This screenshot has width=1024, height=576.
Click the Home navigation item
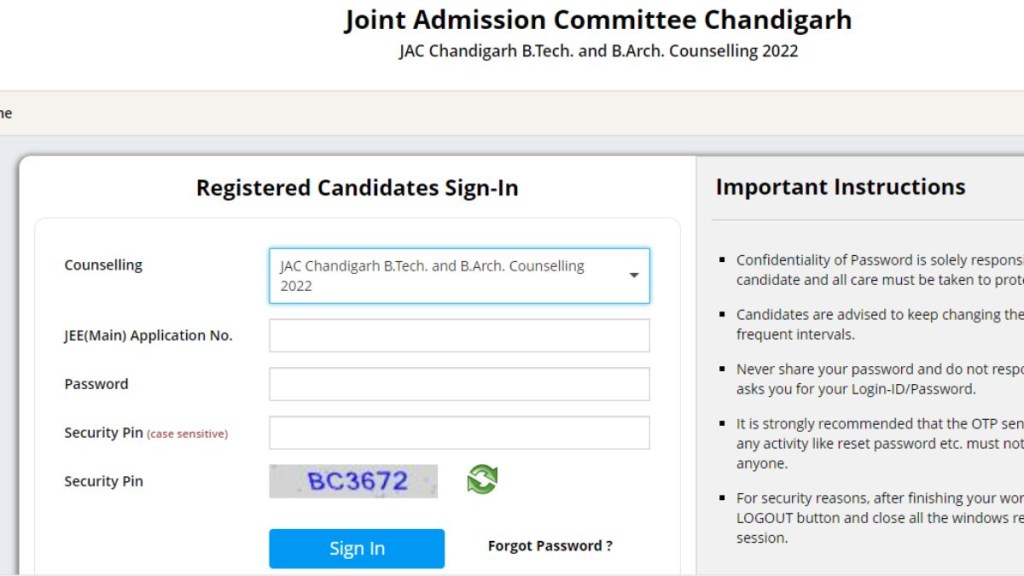[x=7, y=113]
